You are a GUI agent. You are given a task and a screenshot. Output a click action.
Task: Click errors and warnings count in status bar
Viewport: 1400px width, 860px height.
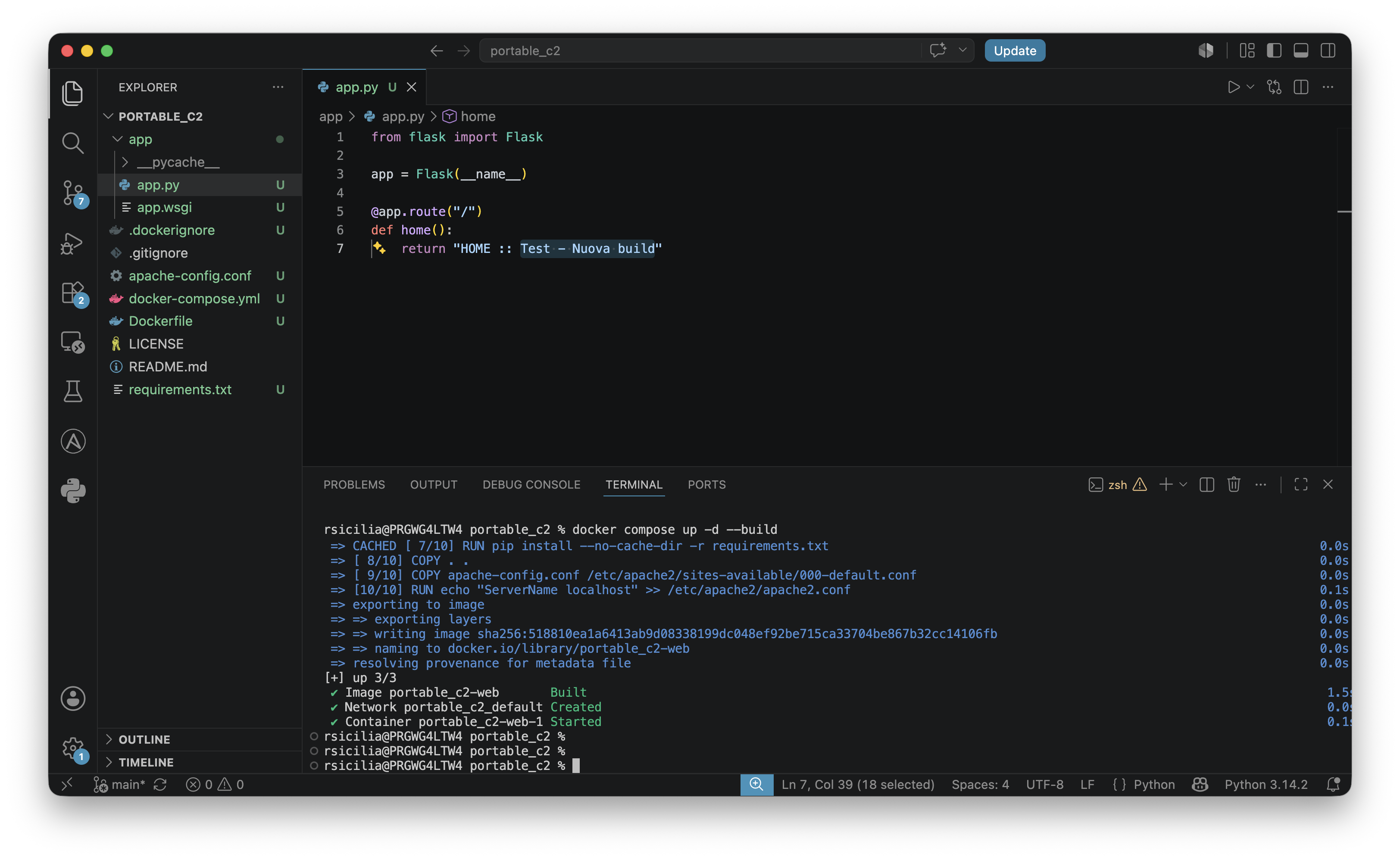215,784
